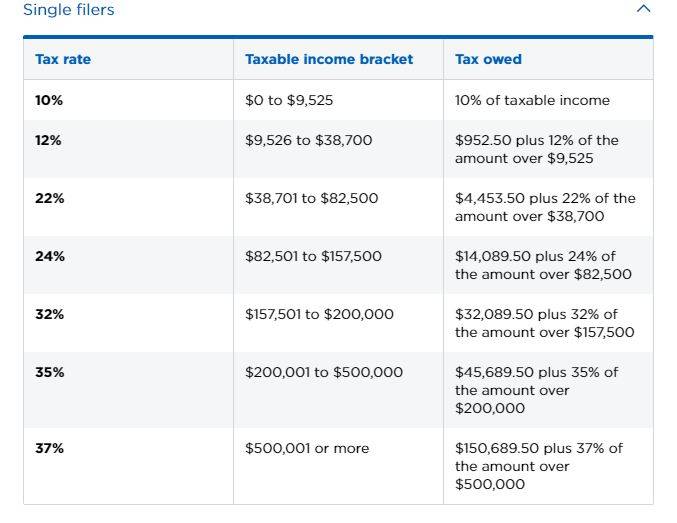Click the $82,501 to $157,500 bracket cell
Screen dimensions: 677x523
coord(313,256)
